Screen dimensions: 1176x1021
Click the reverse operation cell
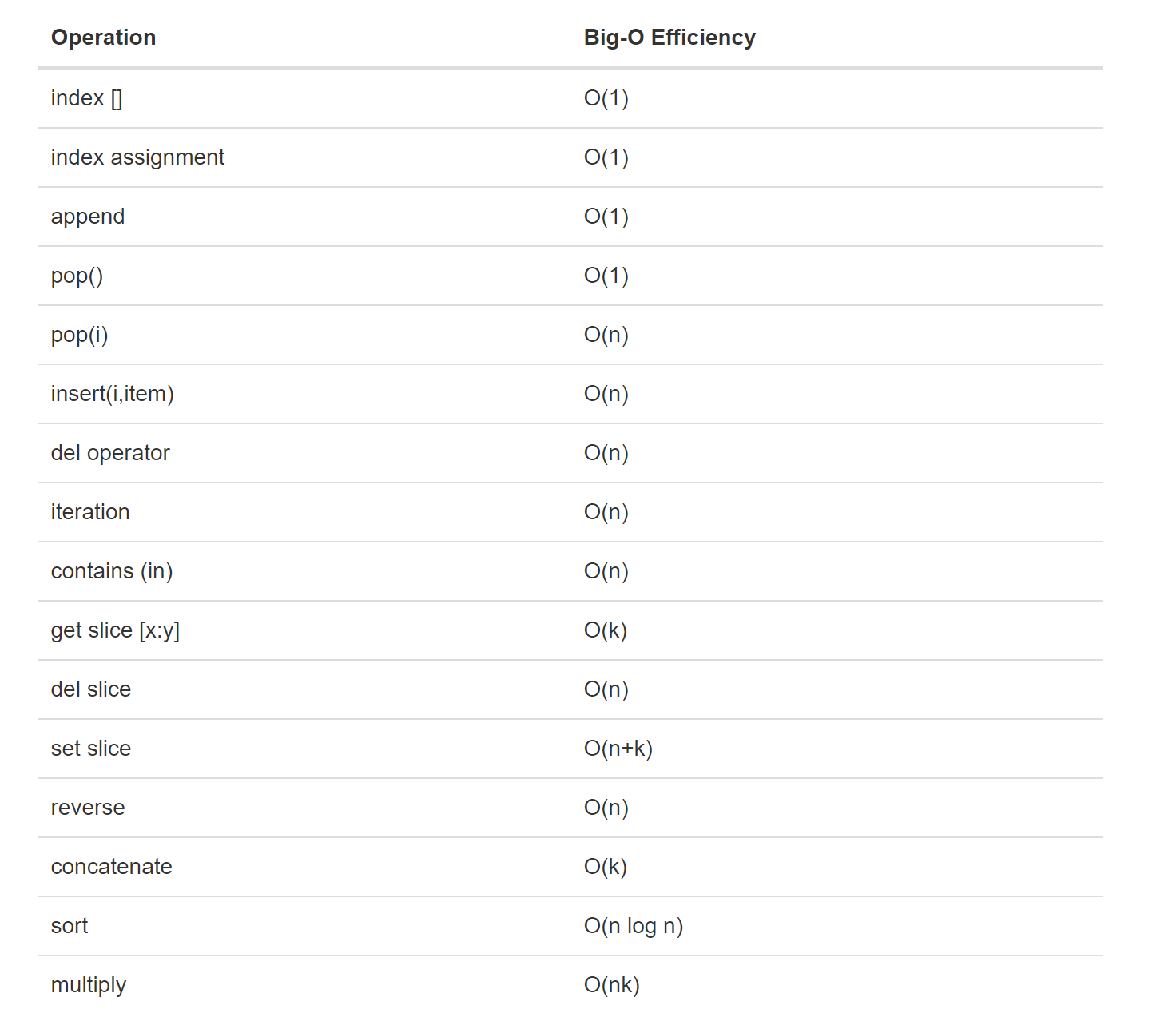tap(88, 808)
